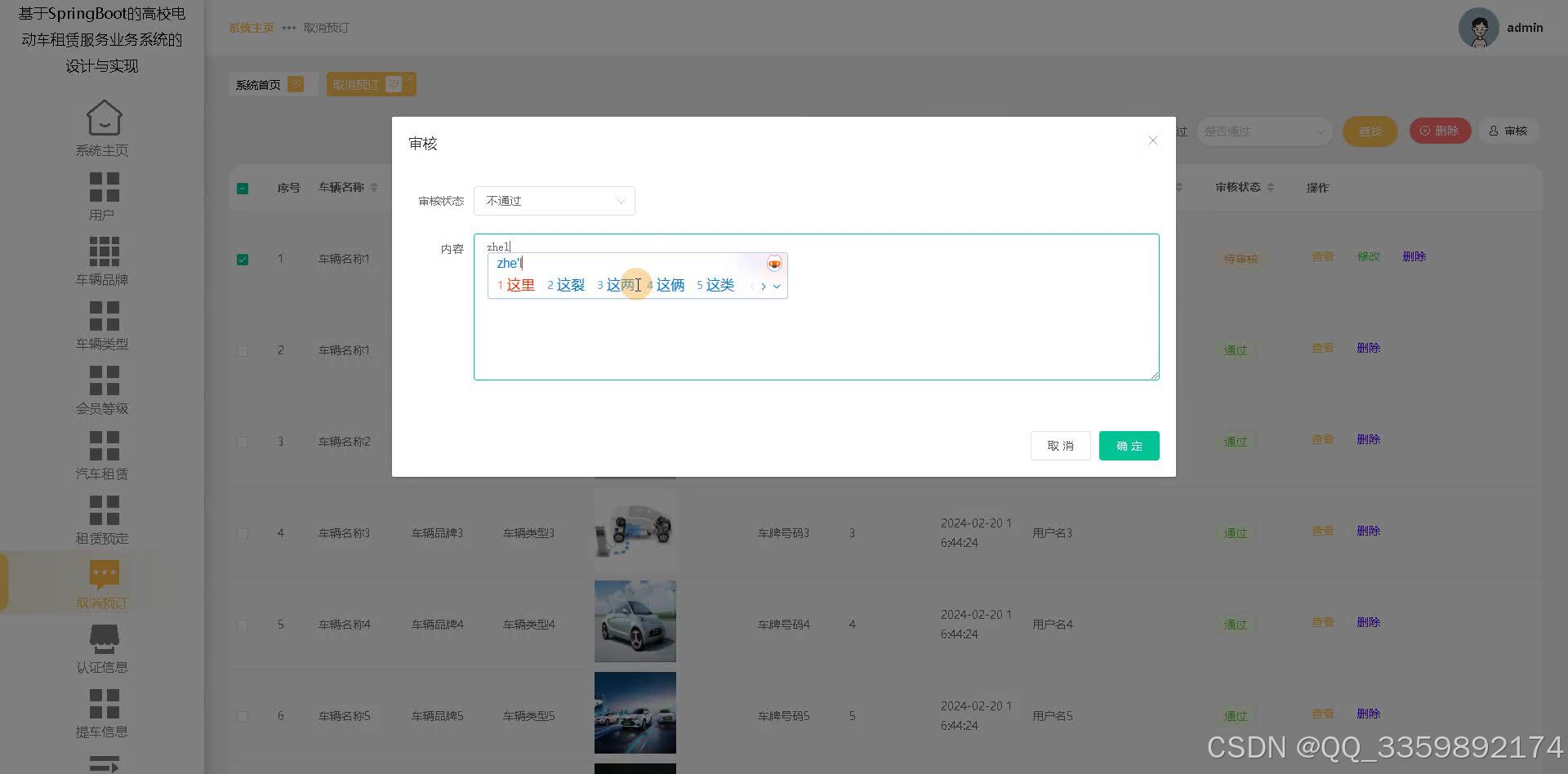Open 汽车租赁 icon in sidebar
1568x774 pixels.
click(104, 446)
